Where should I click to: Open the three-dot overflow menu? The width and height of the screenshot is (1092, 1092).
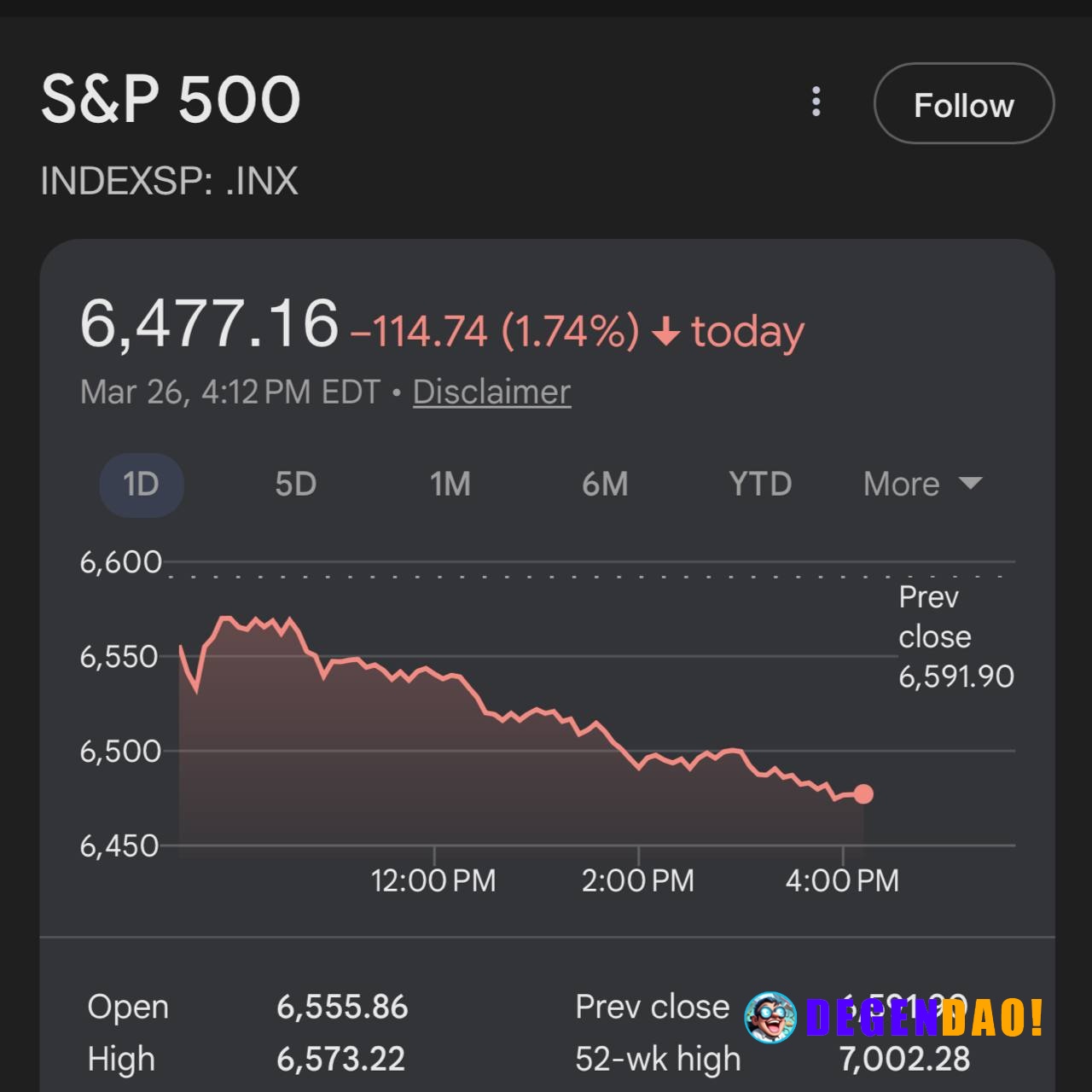[x=816, y=102]
